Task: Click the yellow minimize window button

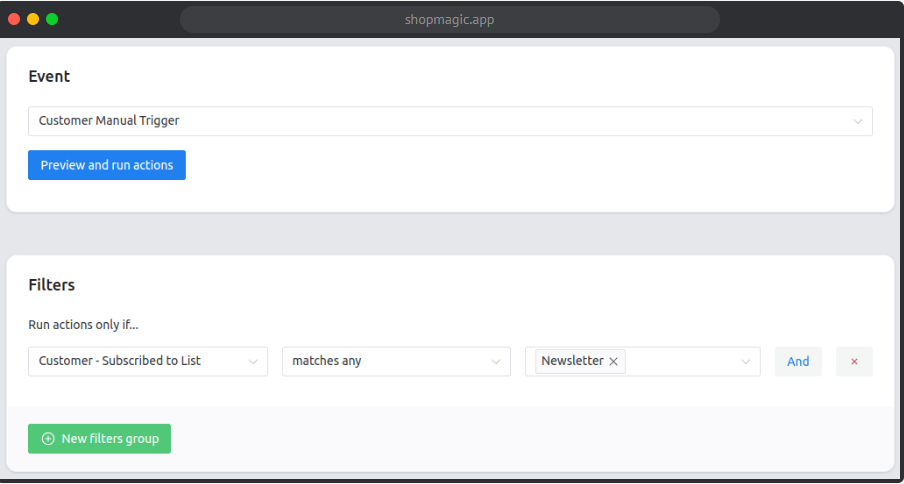Action: coord(33,19)
